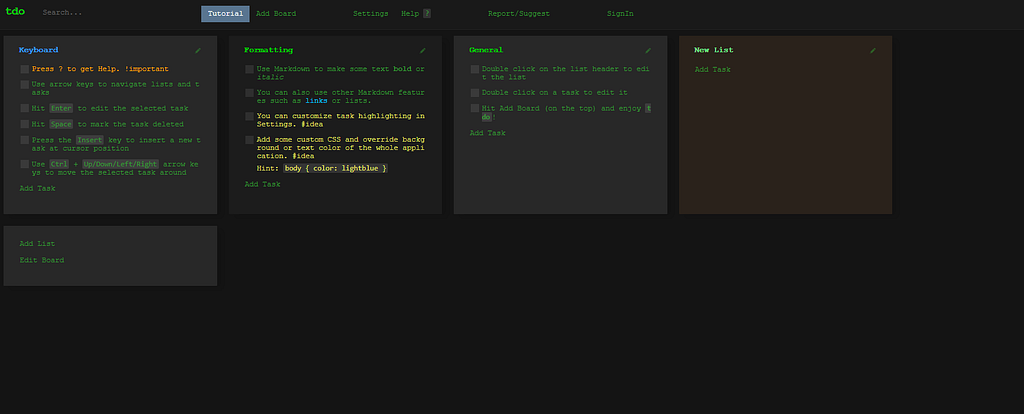The height and width of the screenshot is (414, 1024).
Task: Click SignIn in the top bar
Action: click(x=620, y=14)
